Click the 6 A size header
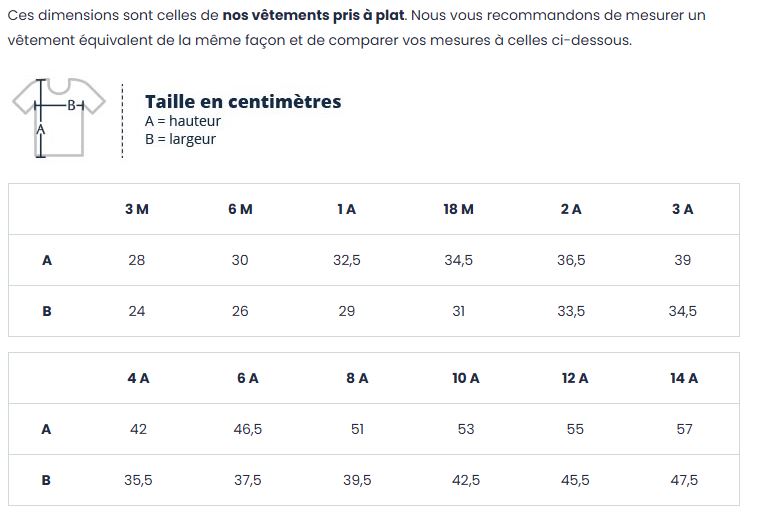The width and height of the screenshot is (767, 530). tap(248, 378)
